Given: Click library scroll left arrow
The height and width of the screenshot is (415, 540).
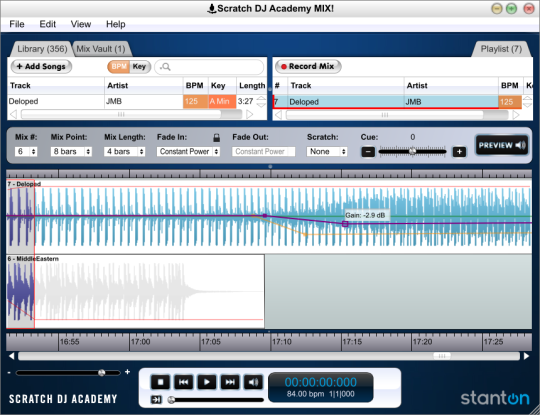Looking at the screenshot, I should [x=13, y=114].
